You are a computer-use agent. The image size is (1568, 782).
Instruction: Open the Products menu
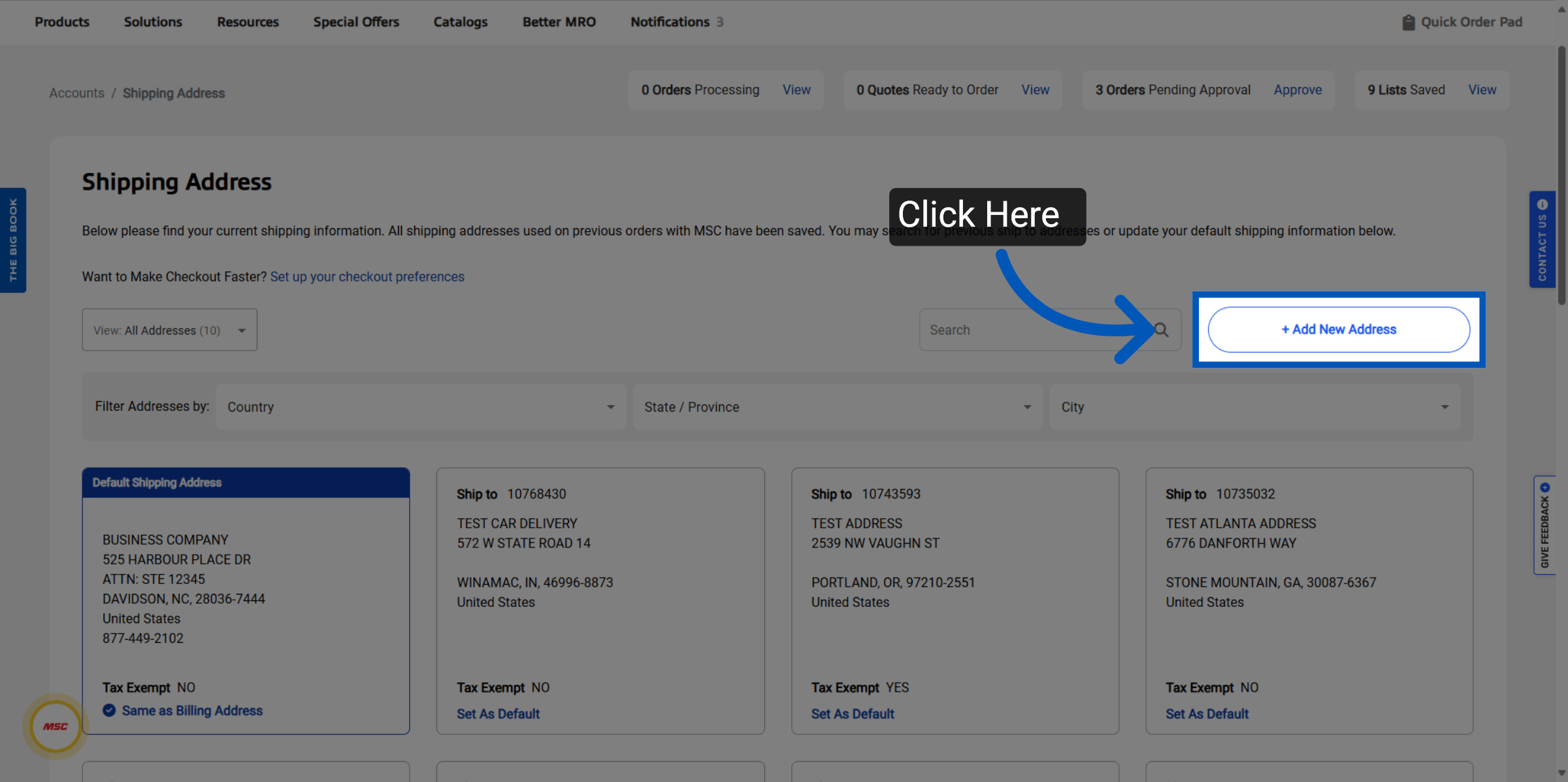click(x=62, y=22)
